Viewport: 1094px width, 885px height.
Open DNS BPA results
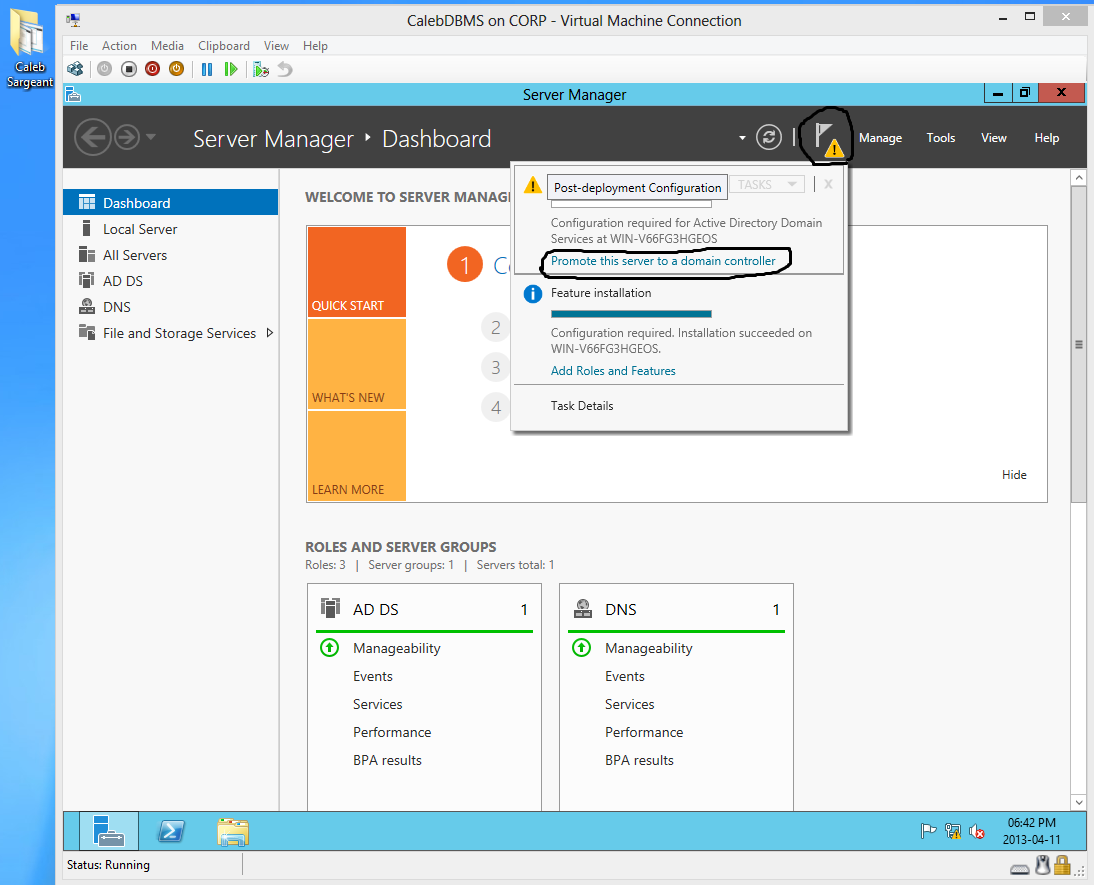pos(639,760)
